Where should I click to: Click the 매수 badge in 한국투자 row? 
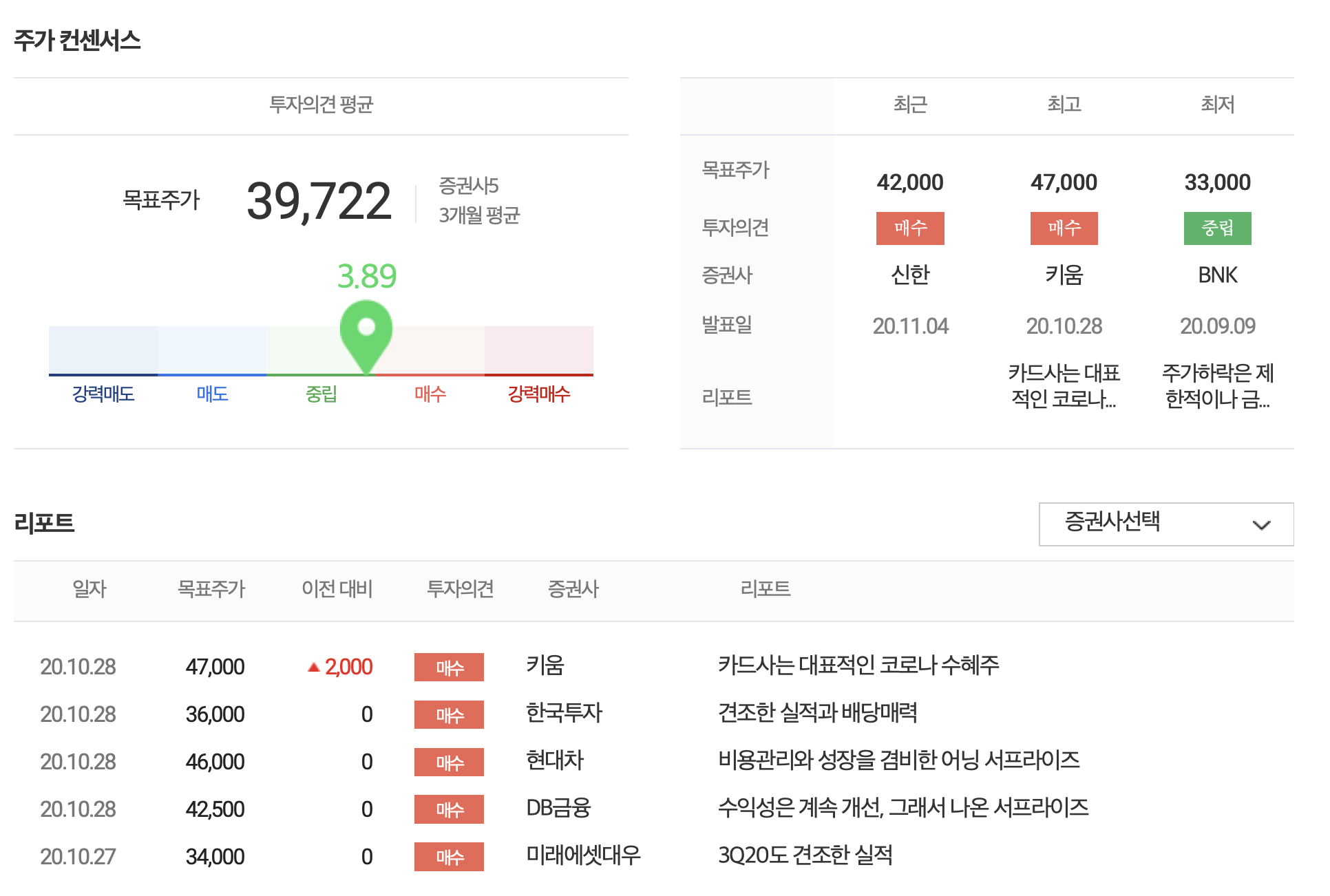click(x=449, y=714)
